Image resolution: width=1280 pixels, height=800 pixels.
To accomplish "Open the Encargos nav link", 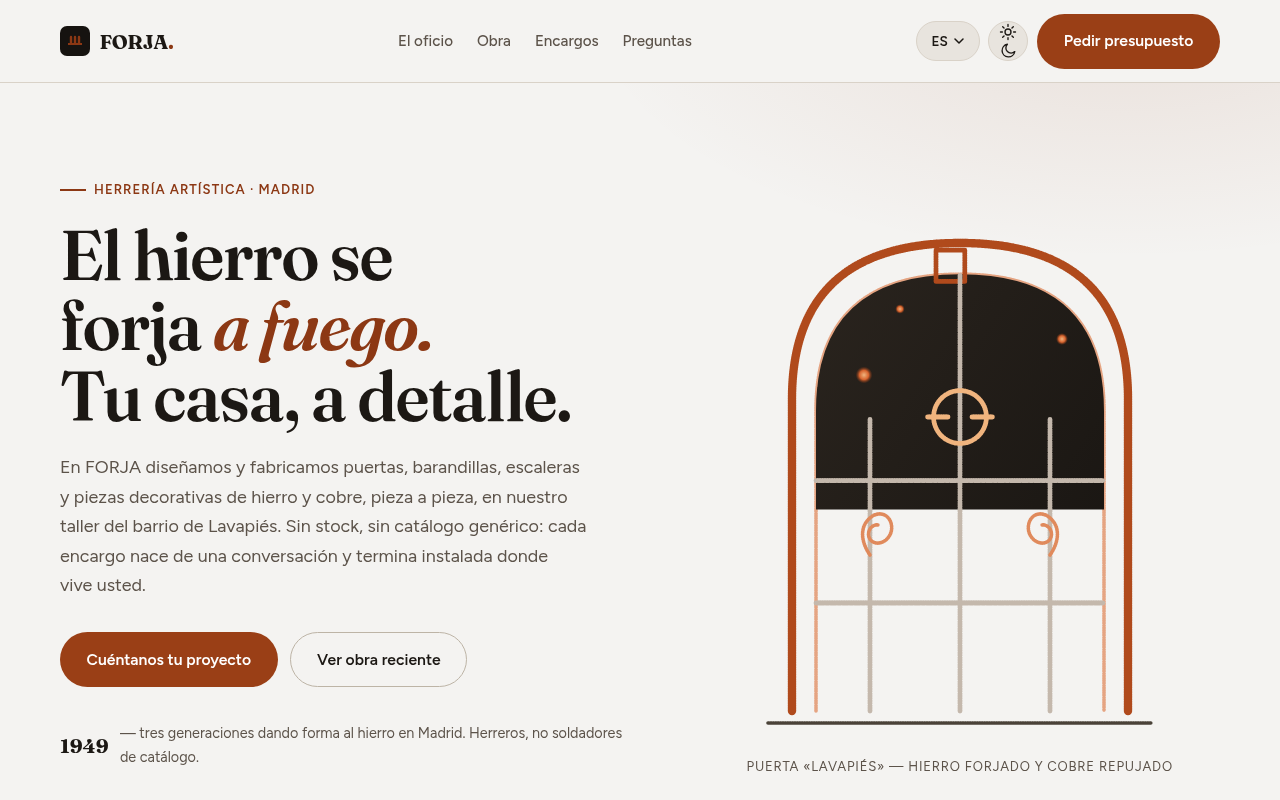I will [x=567, y=41].
